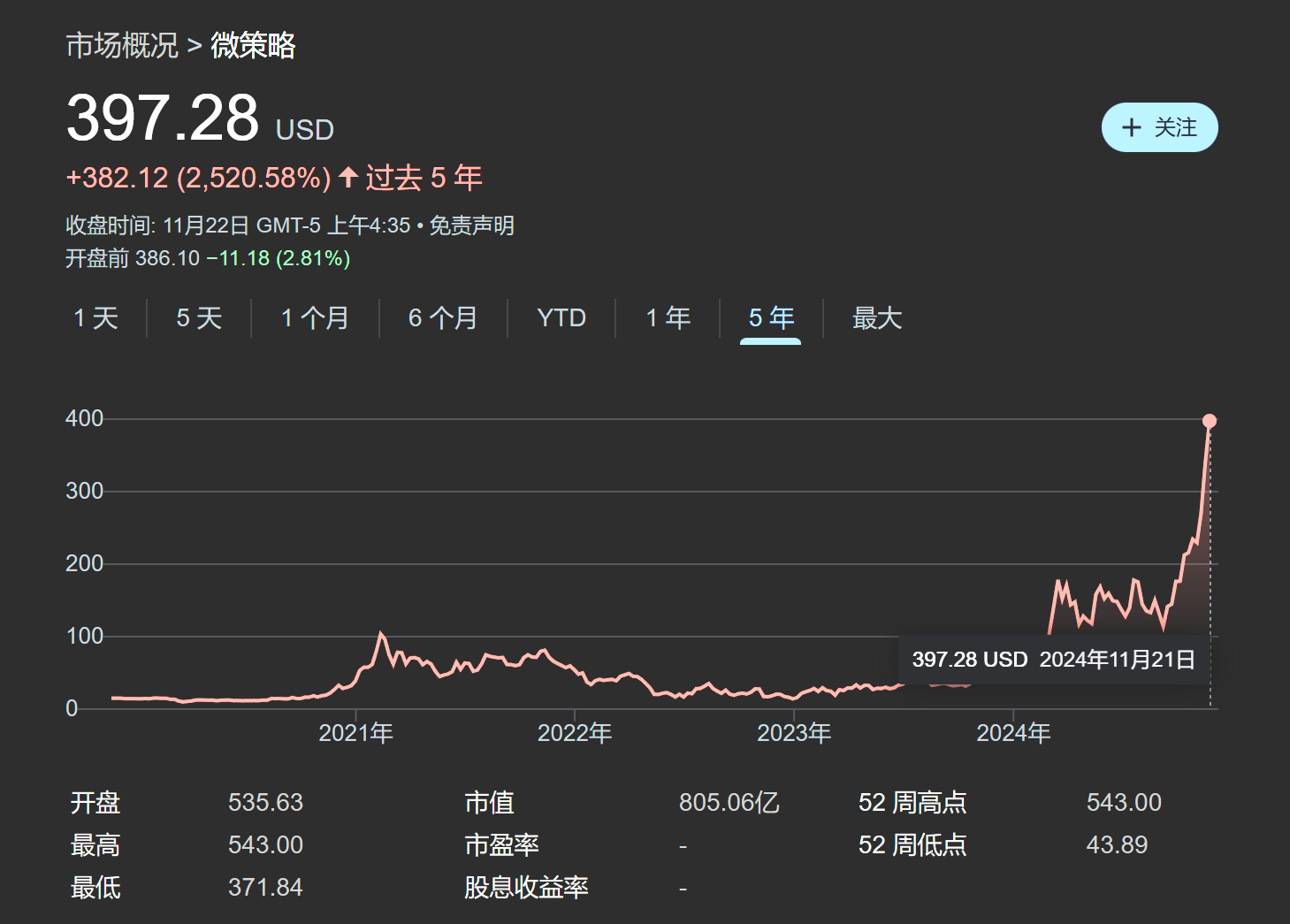Click the 股息收益率 label
This screenshot has width=1290, height=924.
click(x=527, y=887)
